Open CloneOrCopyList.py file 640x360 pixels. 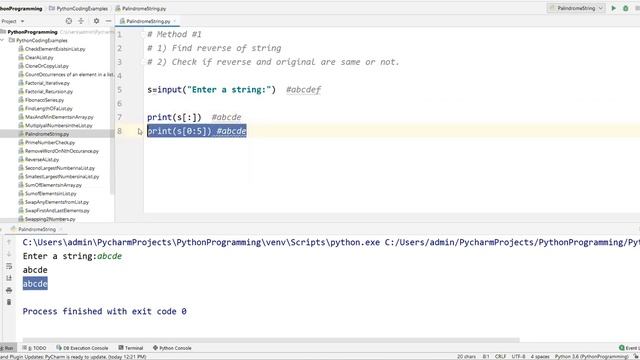coord(47,66)
